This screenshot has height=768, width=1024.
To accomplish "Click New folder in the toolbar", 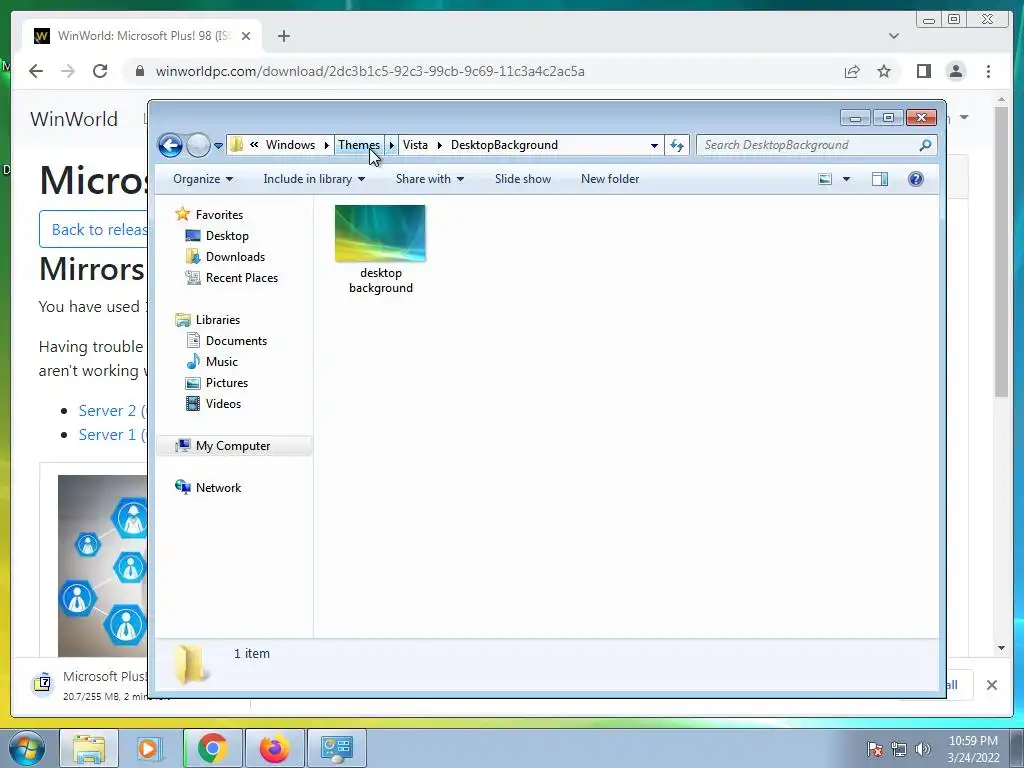I will pos(610,179).
